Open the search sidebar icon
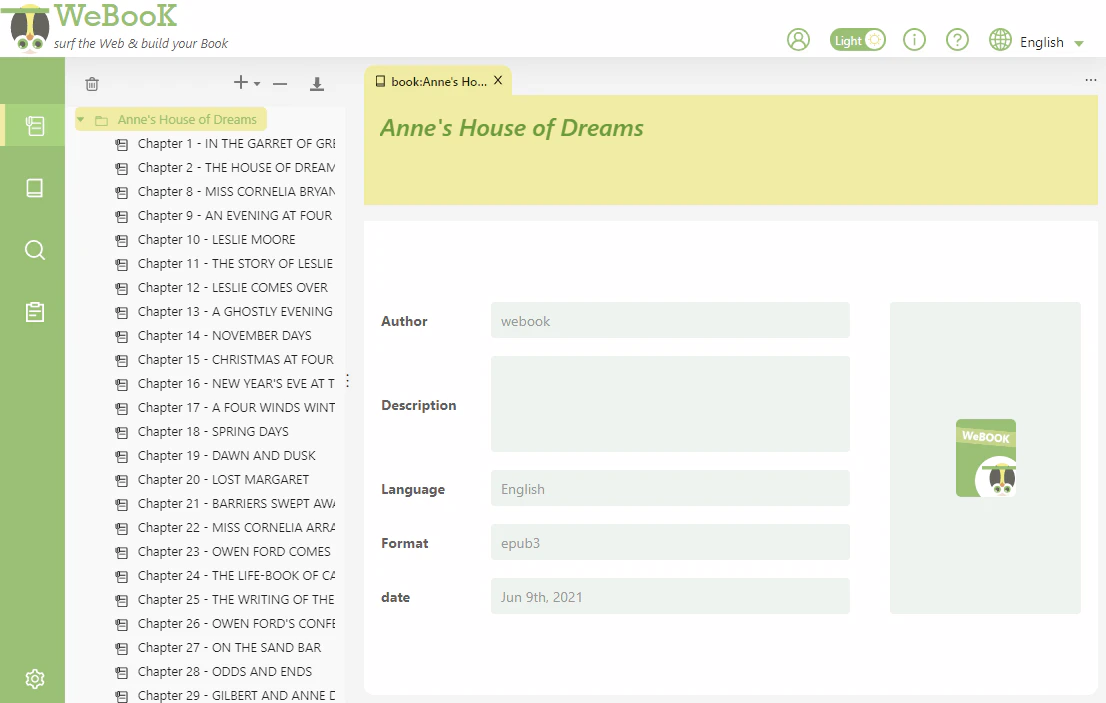This screenshot has width=1106, height=703. pyautogui.click(x=35, y=250)
